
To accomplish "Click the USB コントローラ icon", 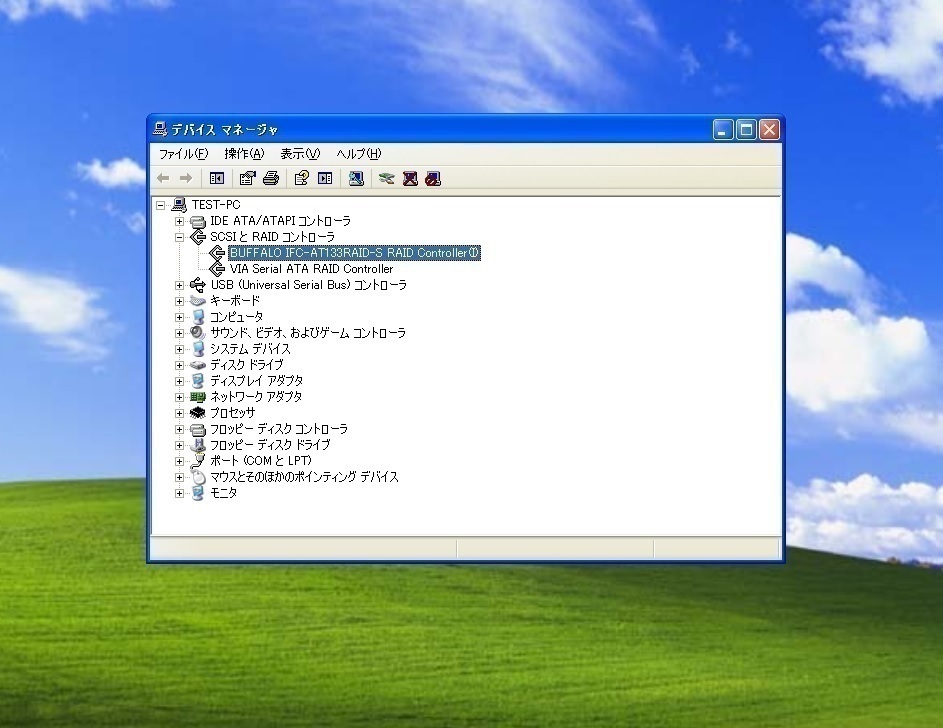I will point(198,285).
